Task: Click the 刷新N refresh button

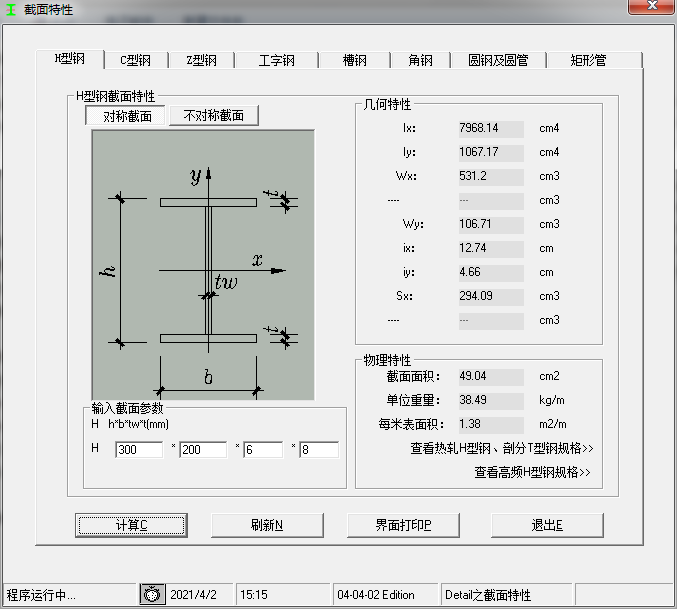Action: click(267, 525)
